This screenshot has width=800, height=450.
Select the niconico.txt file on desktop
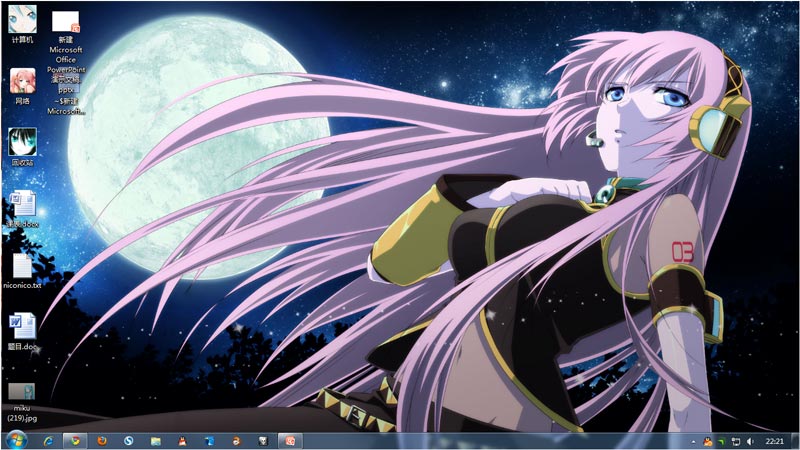(x=22, y=271)
